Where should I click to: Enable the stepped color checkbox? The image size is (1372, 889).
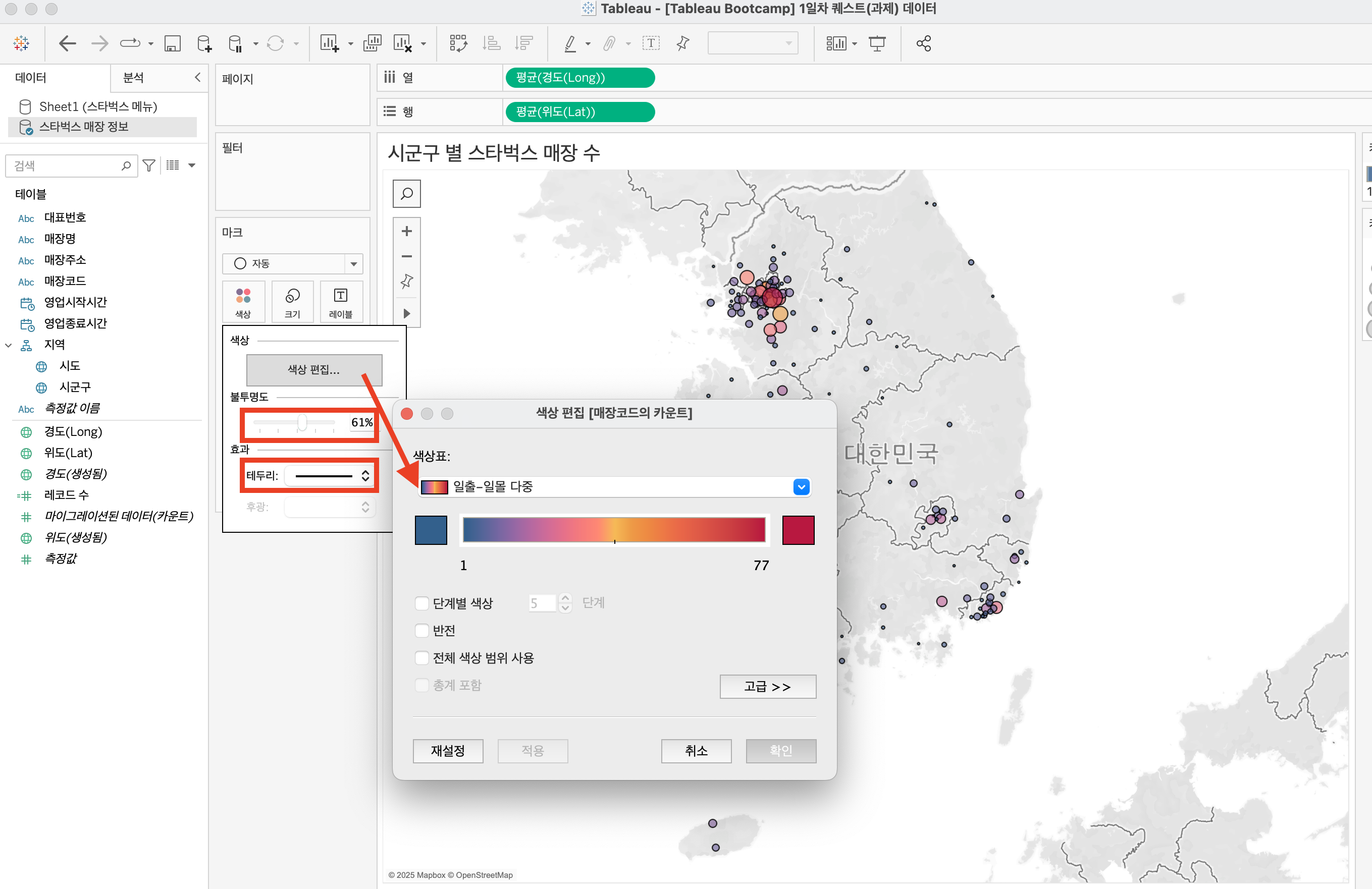(x=423, y=603)
